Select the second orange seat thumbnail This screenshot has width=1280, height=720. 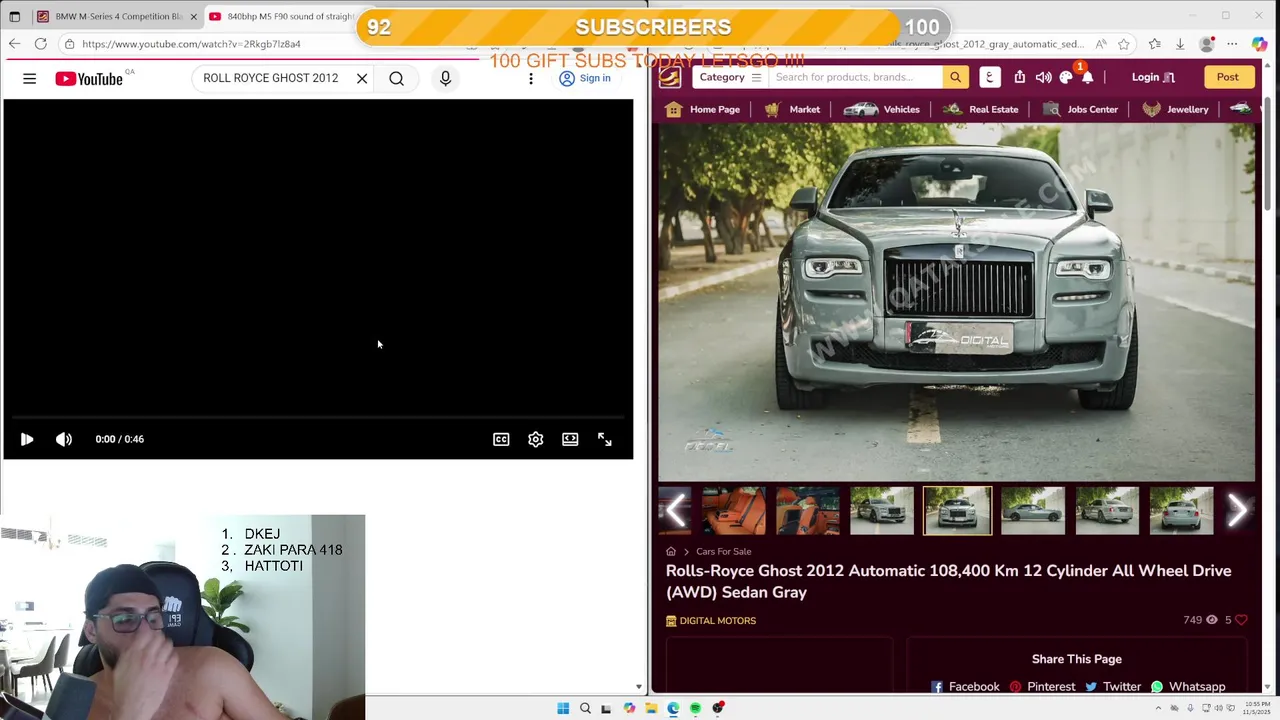click(x=808, y=510)
